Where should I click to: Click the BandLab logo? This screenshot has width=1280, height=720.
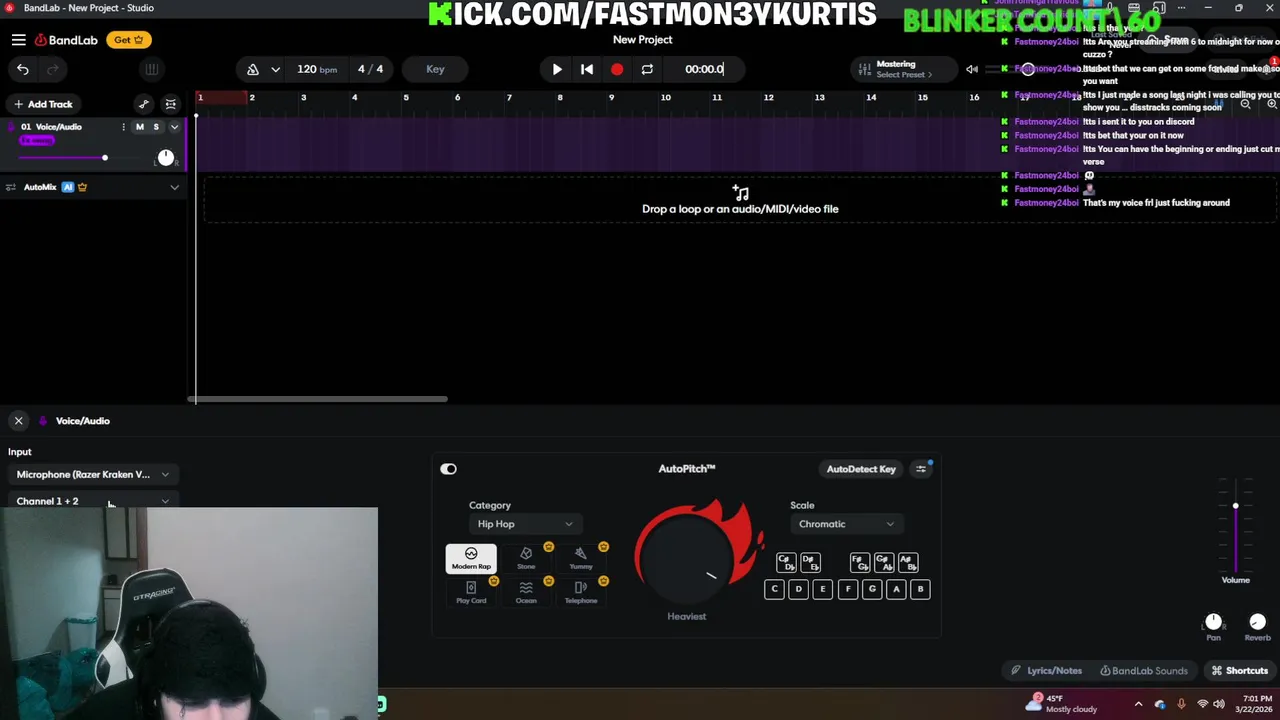coord(66,40)
